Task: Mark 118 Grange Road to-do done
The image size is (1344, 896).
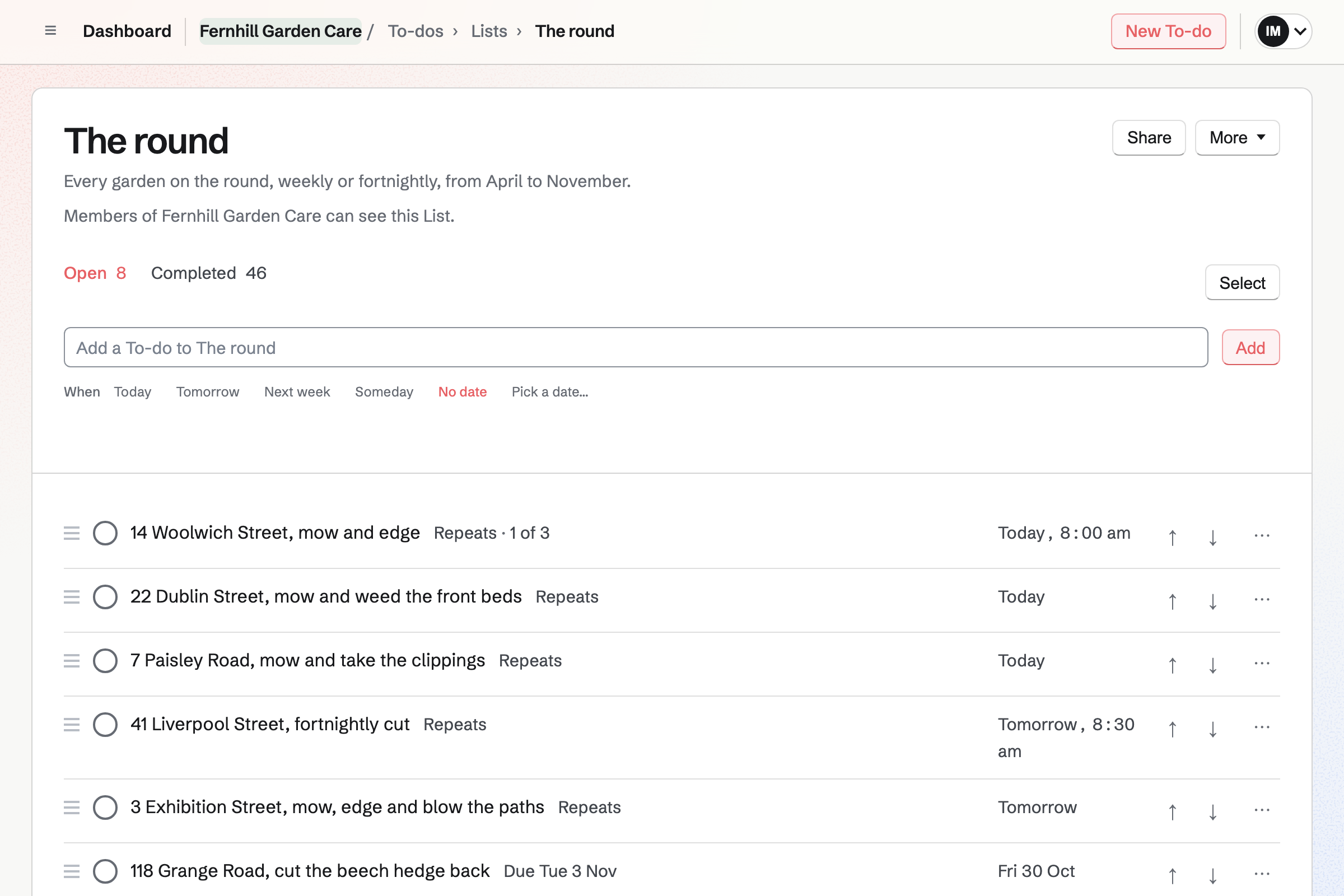Action: [105, 871]
